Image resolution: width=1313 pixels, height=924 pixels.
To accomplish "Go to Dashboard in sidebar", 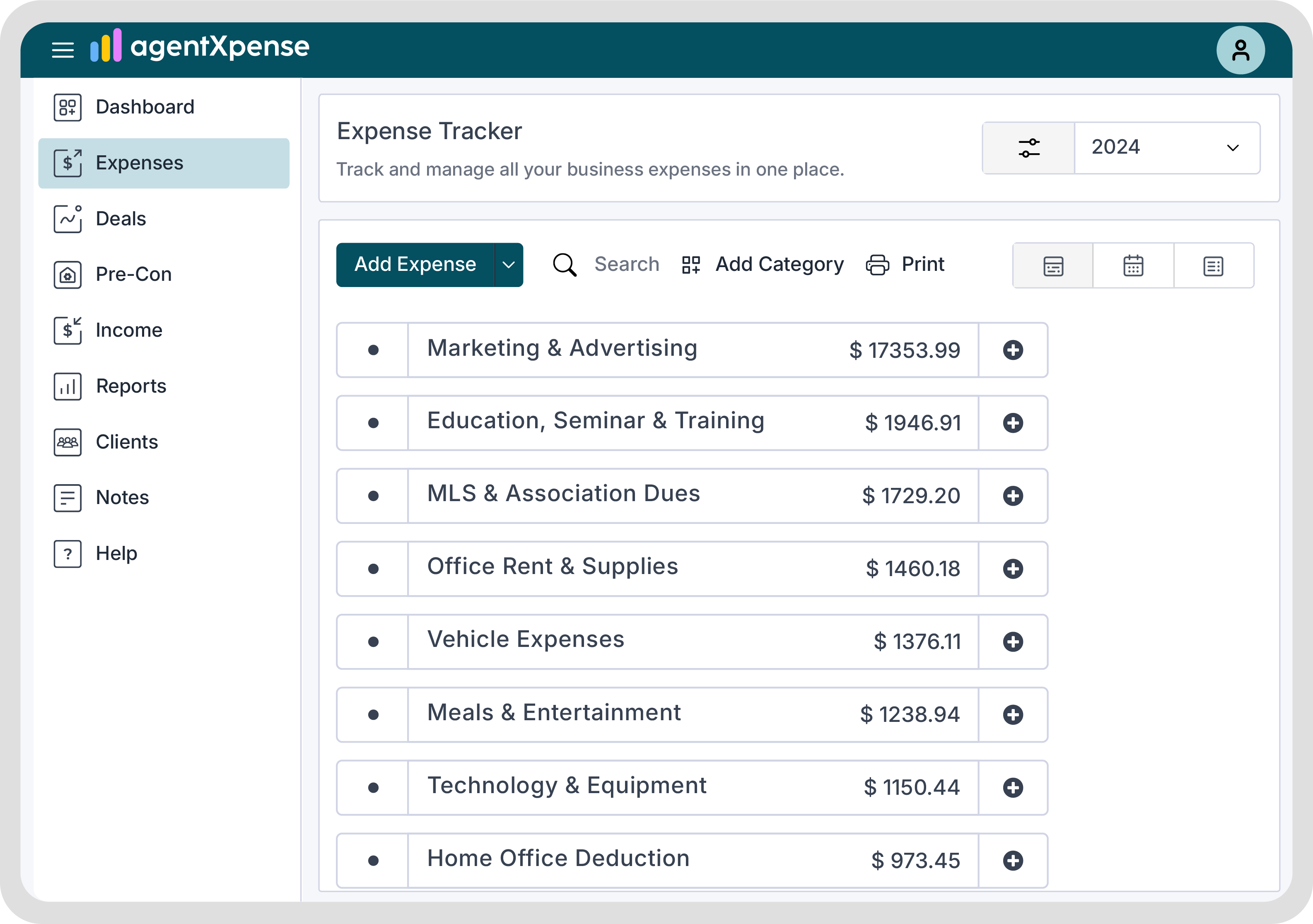I will 145,107.
